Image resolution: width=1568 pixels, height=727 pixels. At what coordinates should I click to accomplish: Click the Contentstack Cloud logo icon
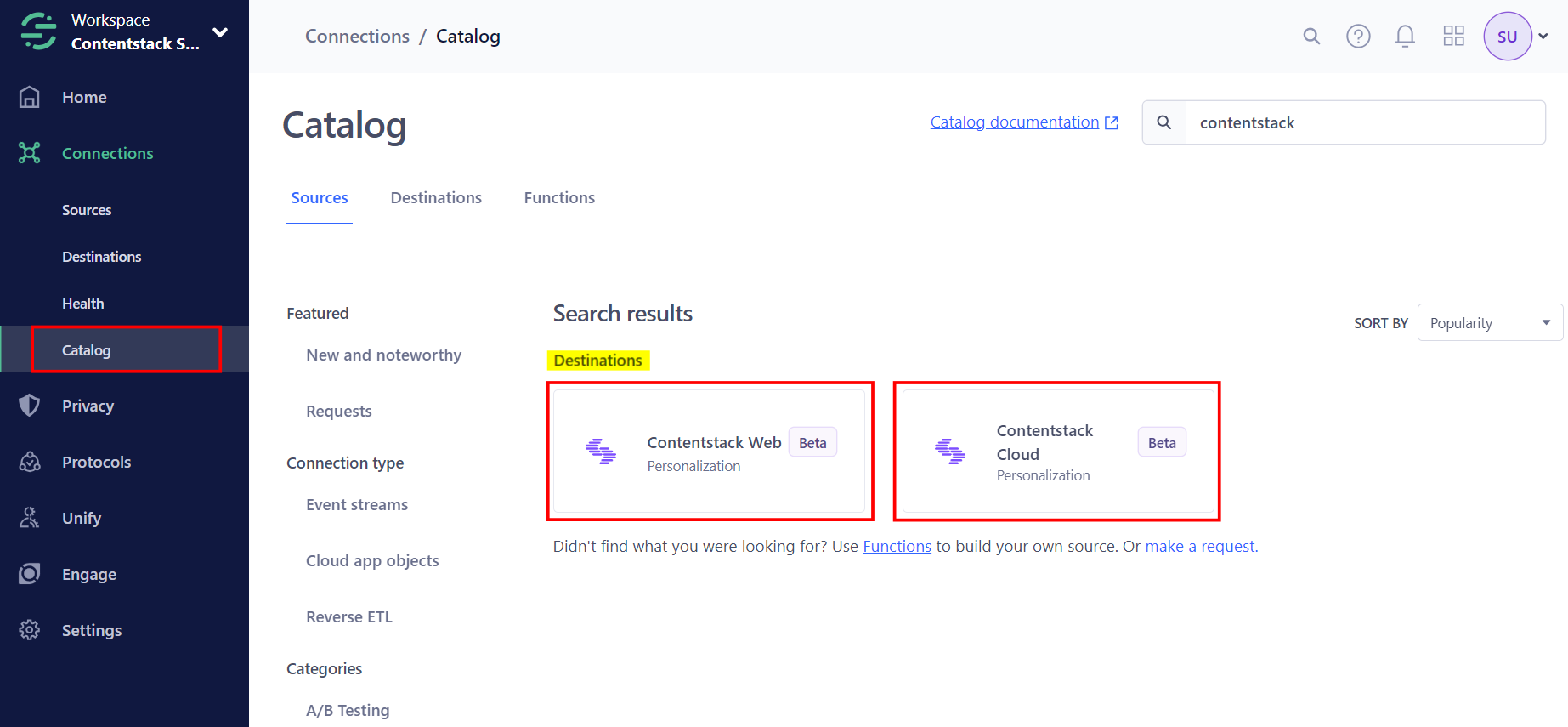coord(950,451)
